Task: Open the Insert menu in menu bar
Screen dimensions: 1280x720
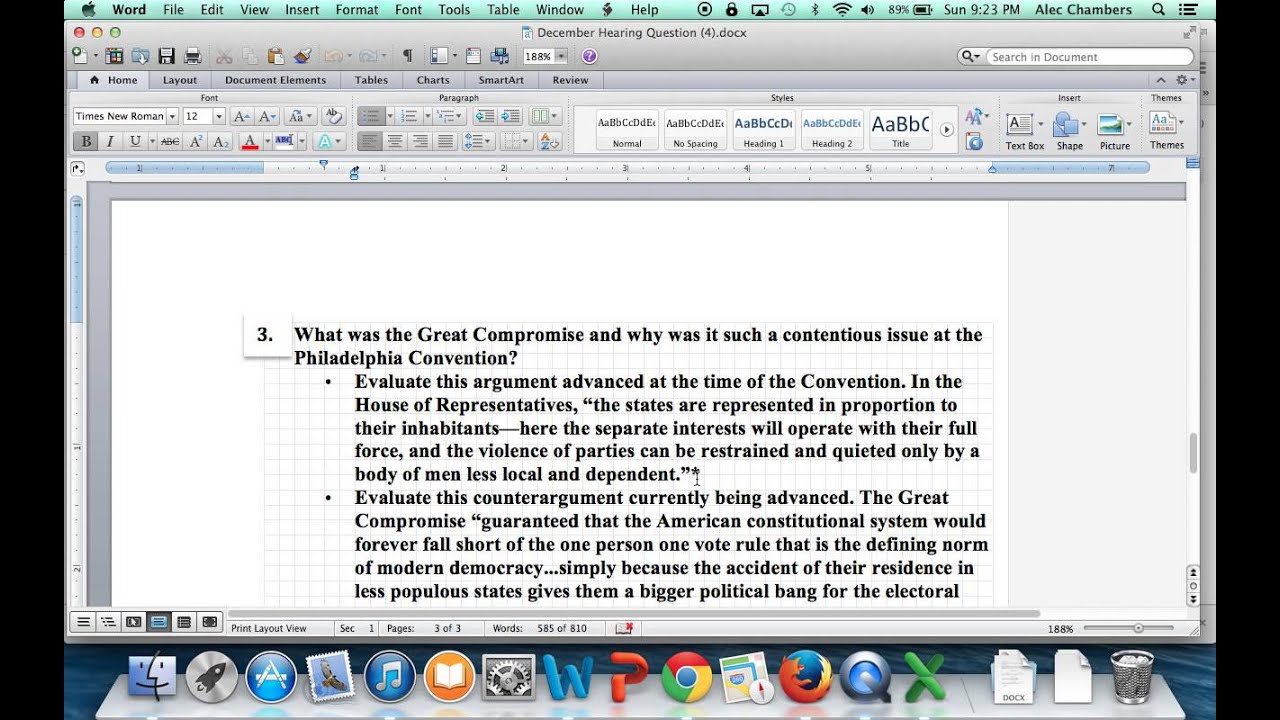Action: tap(302, 10)
